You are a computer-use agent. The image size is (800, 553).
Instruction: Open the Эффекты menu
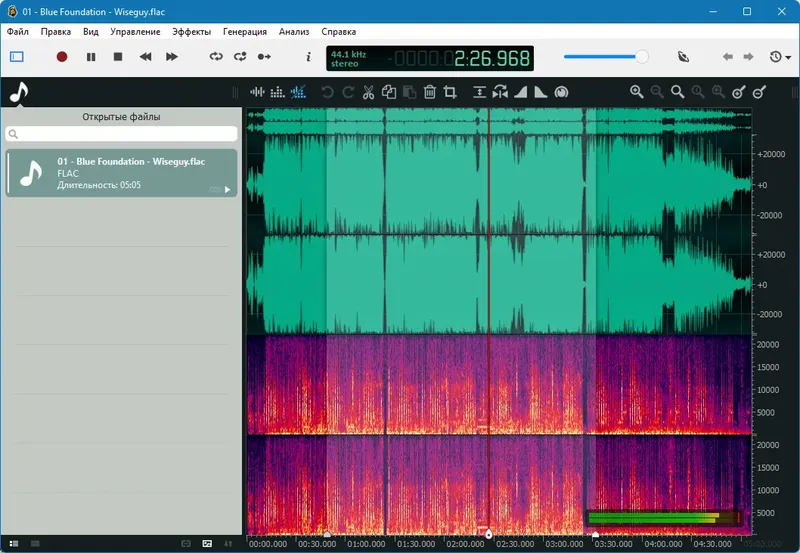[x=191, y=32]
